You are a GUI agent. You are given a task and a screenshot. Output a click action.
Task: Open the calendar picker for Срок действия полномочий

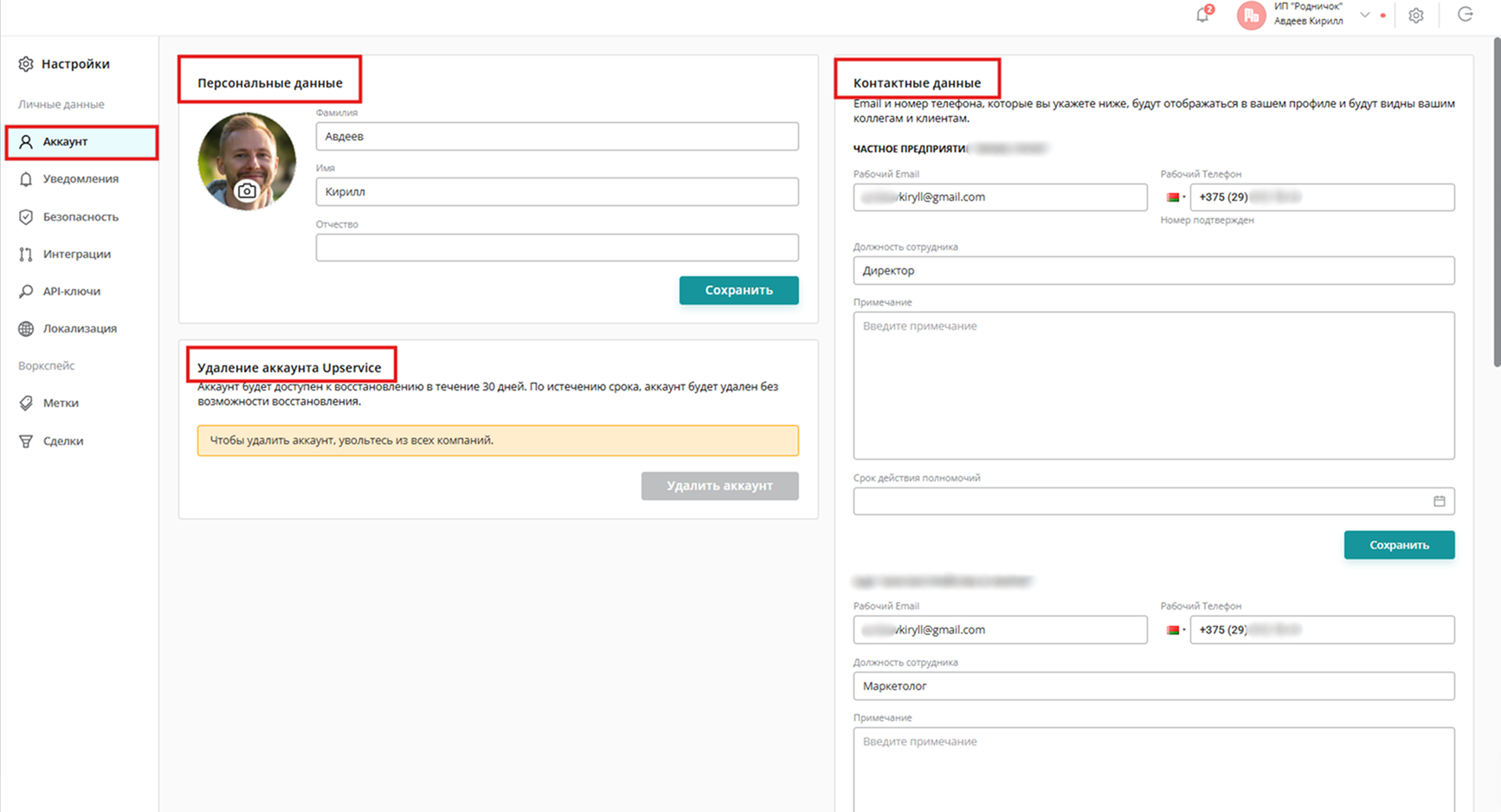(x=1439, y=501)
